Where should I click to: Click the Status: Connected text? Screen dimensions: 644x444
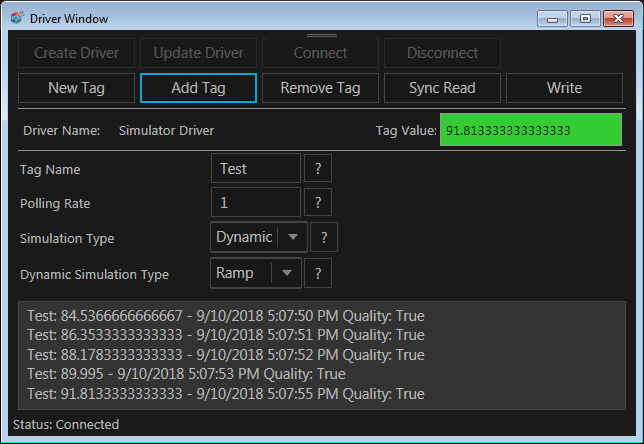pos(66,424)
